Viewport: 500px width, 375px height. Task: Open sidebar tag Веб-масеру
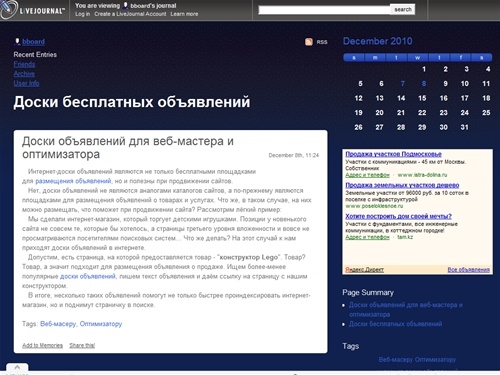(x=396, y=360)
